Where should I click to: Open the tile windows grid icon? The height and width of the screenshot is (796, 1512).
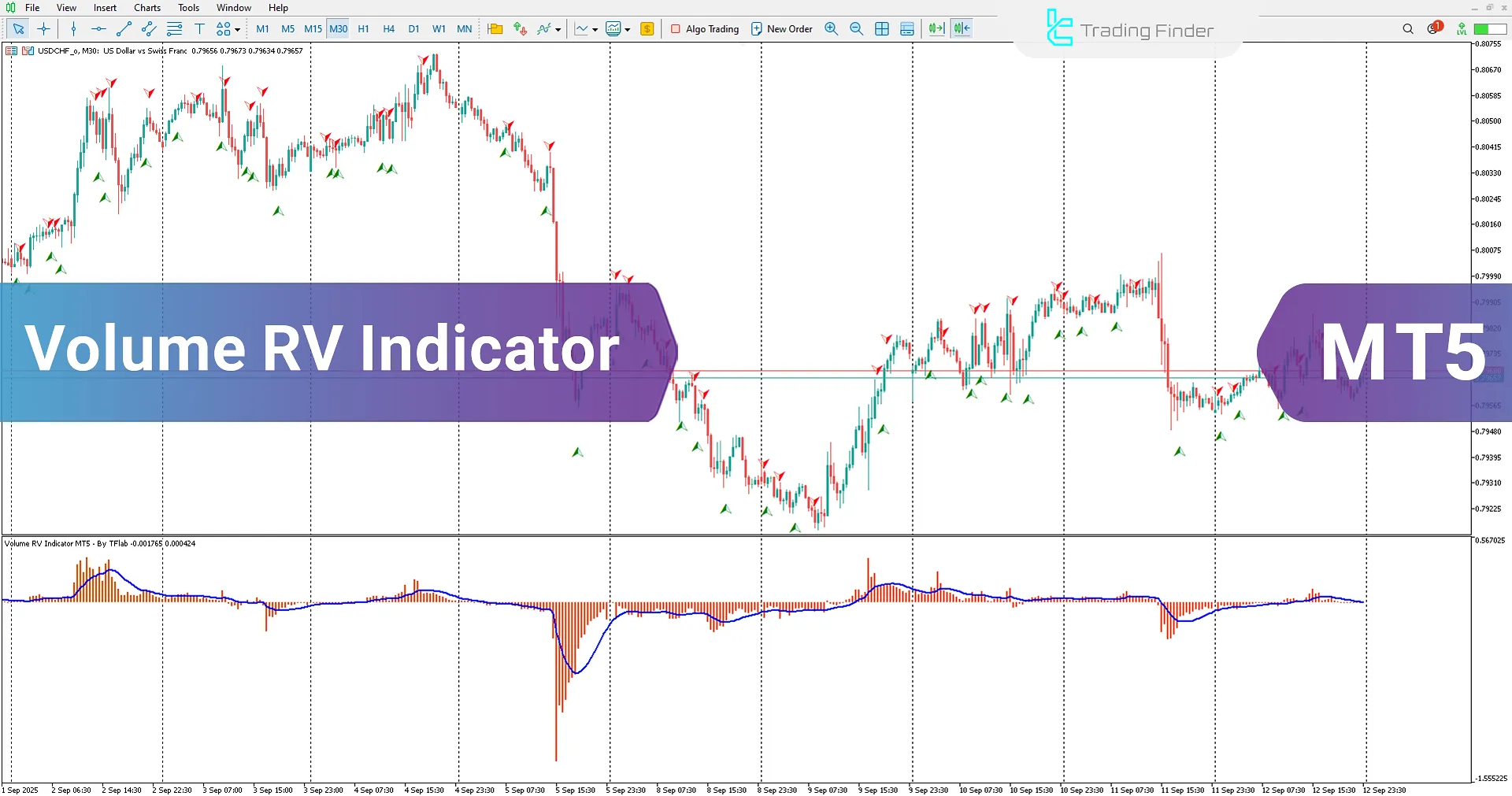click(x=882, y=29)
